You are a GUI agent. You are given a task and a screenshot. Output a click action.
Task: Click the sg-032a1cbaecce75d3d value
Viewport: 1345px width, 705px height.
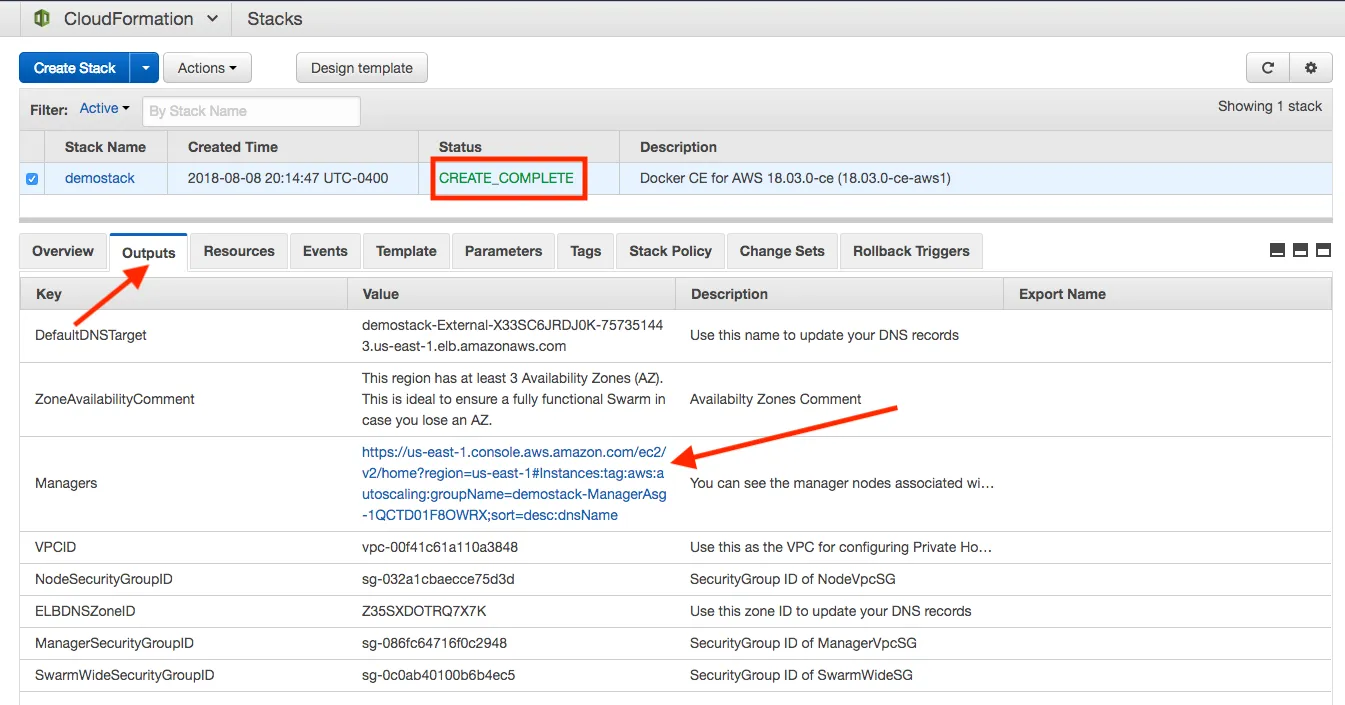[438, 579]
